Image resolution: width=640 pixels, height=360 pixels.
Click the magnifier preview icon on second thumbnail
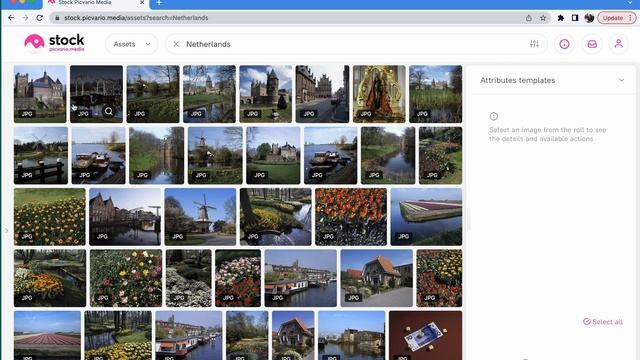(x=109, y=111)
